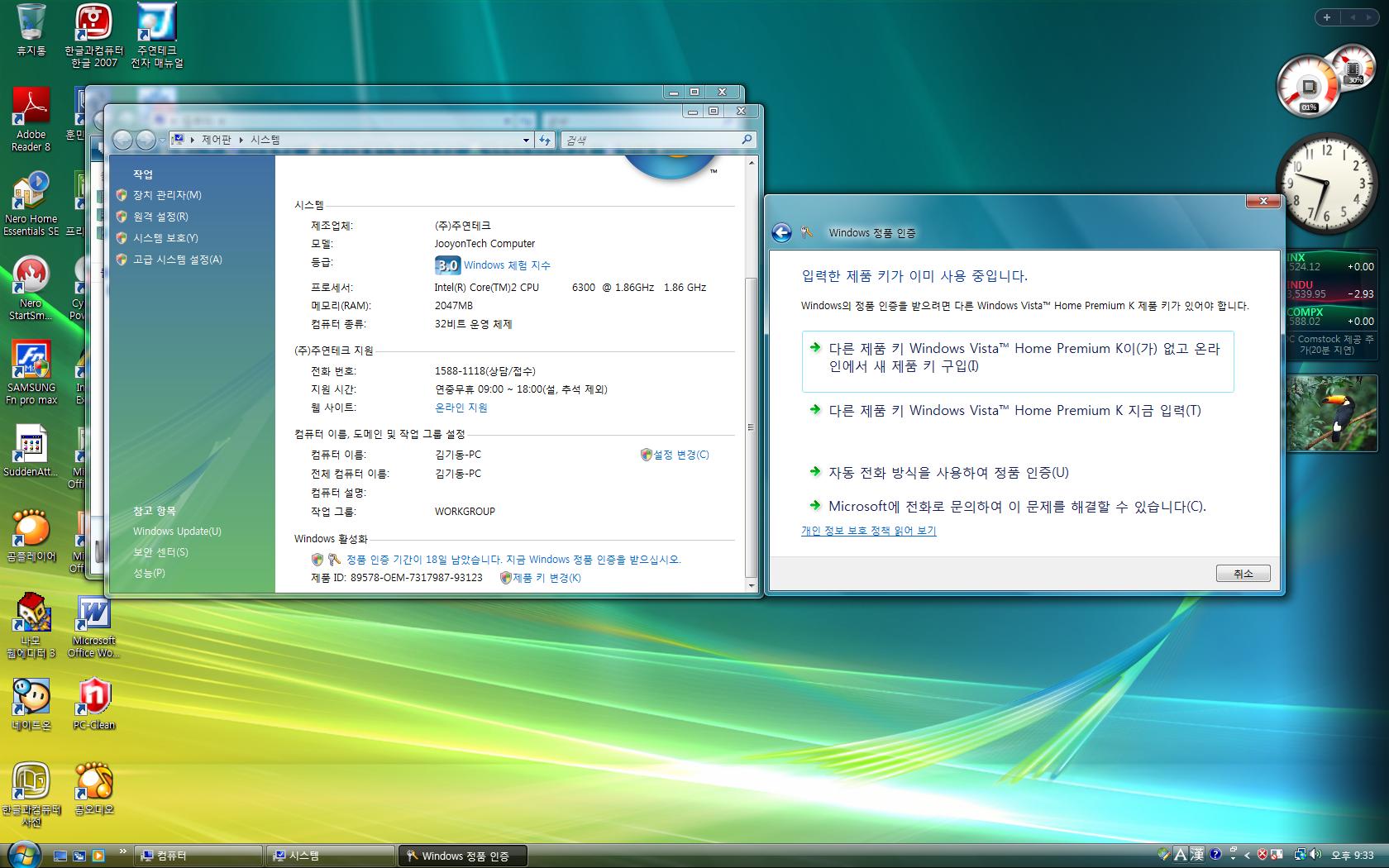The width and height of the screenshot is (1389, 868).
Task: Open 원격 설정(R) in the task pane
Action: pos(160,217)
